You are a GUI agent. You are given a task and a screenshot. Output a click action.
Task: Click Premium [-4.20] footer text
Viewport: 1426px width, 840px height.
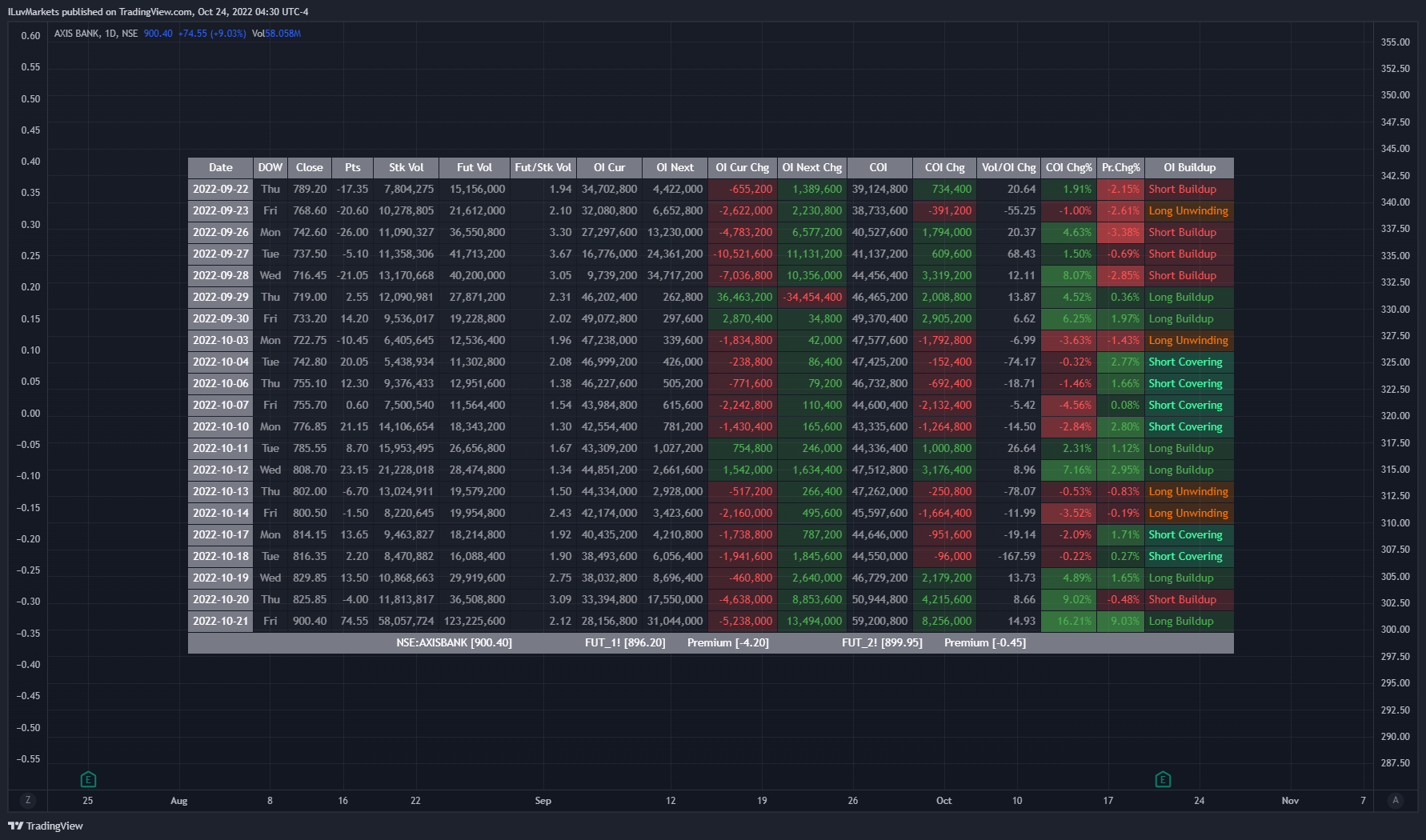pyautogui.click(x=728, y=643)
